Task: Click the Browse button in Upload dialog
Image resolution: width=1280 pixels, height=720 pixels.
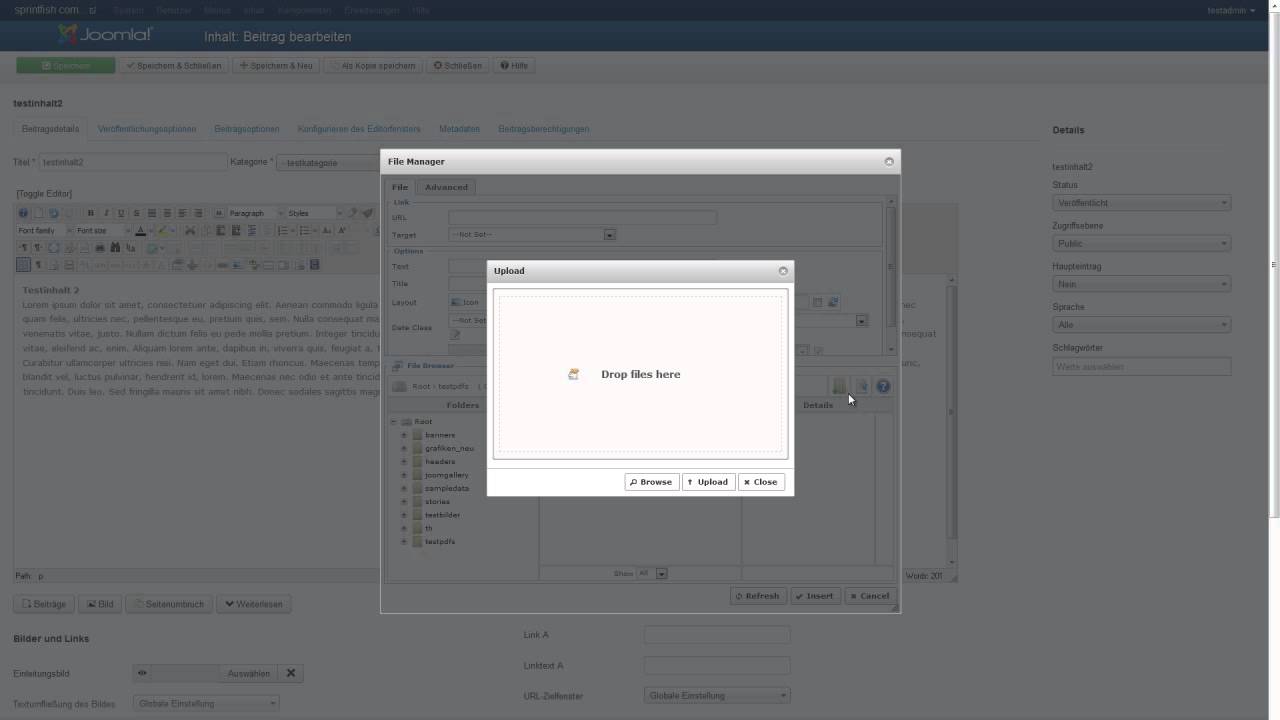Action: (x=652, y=482)
